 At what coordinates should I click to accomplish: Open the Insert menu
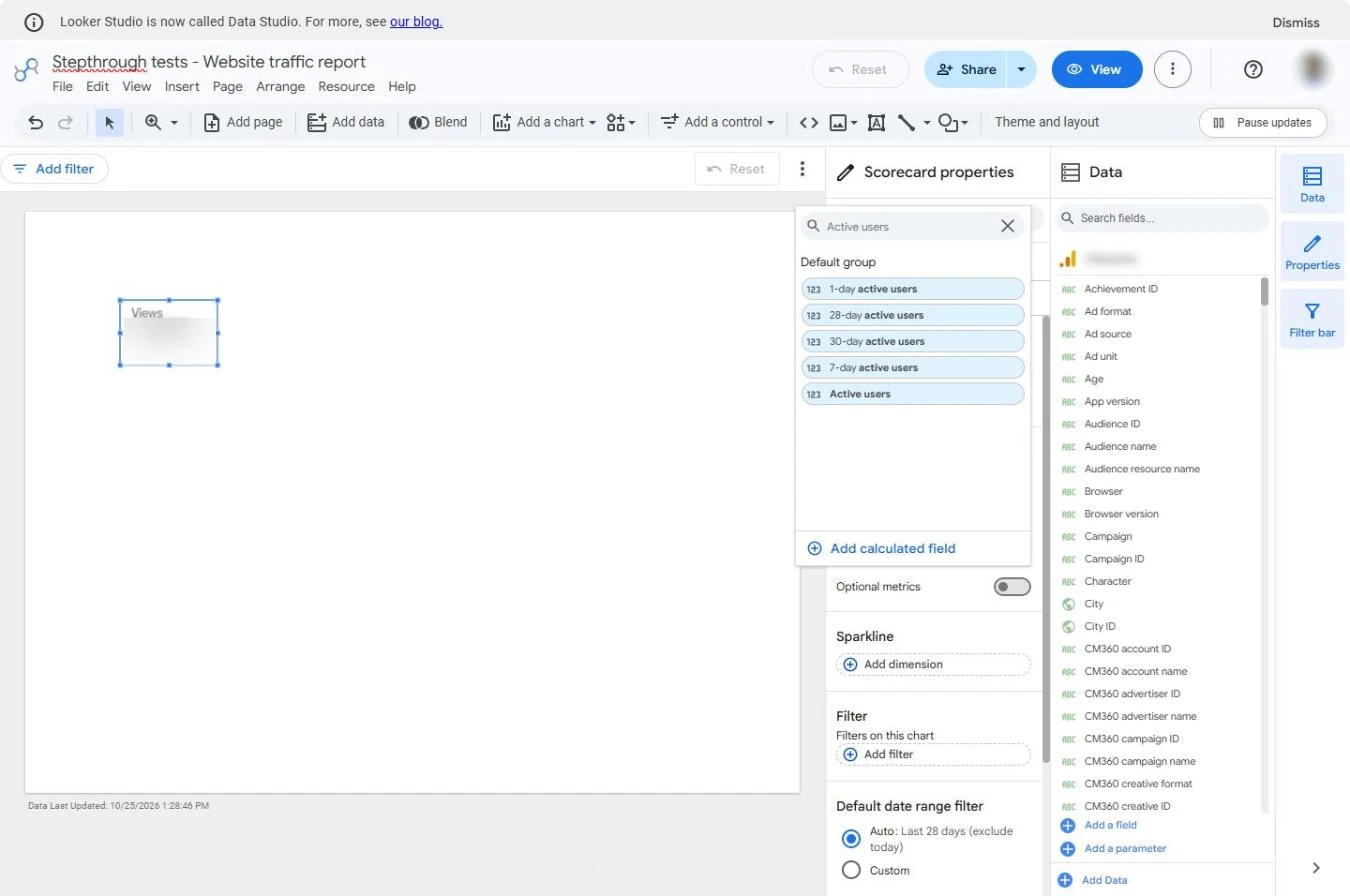click(182, 87)
